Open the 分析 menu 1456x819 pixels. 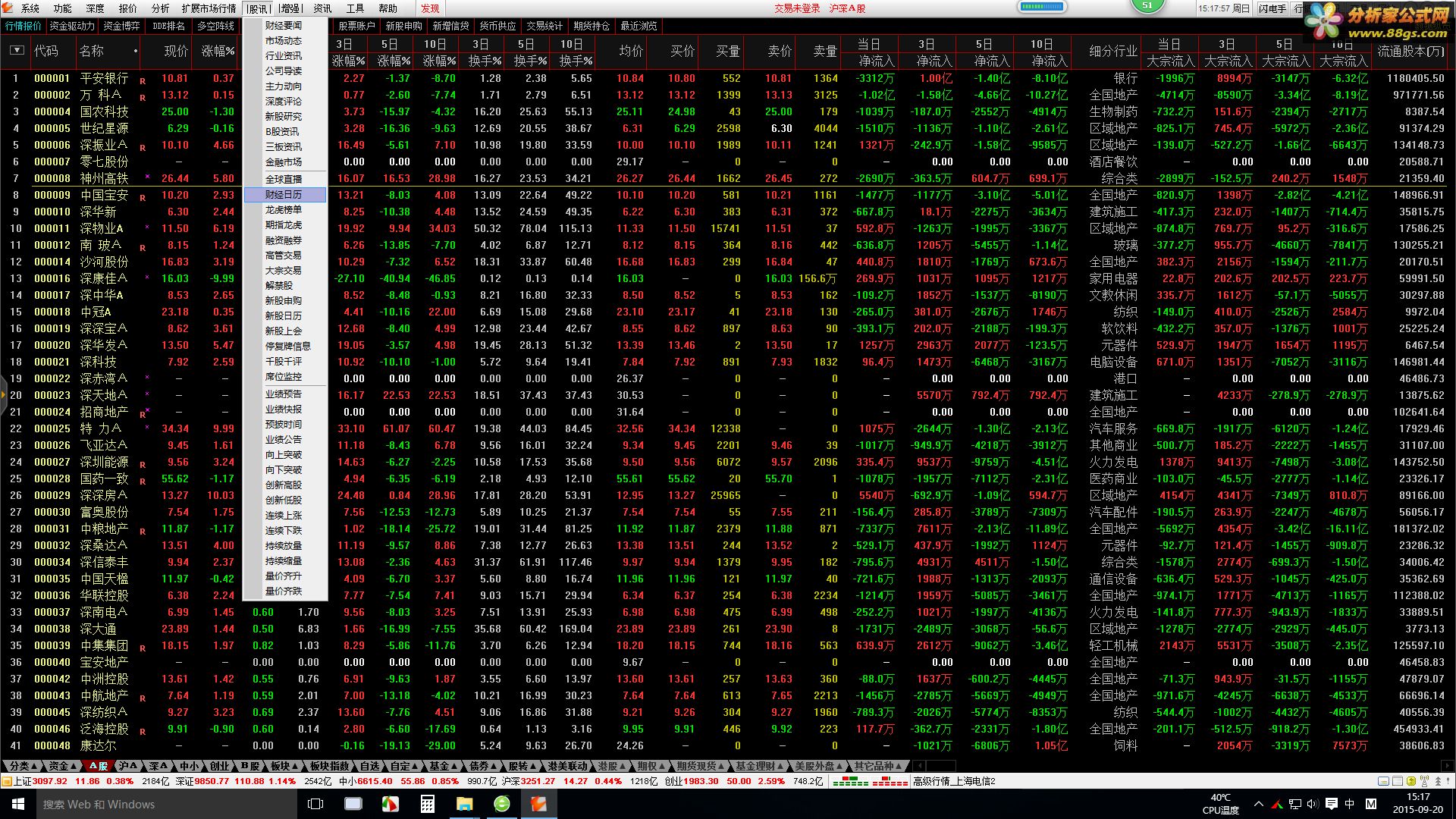[x=161, y=8]
